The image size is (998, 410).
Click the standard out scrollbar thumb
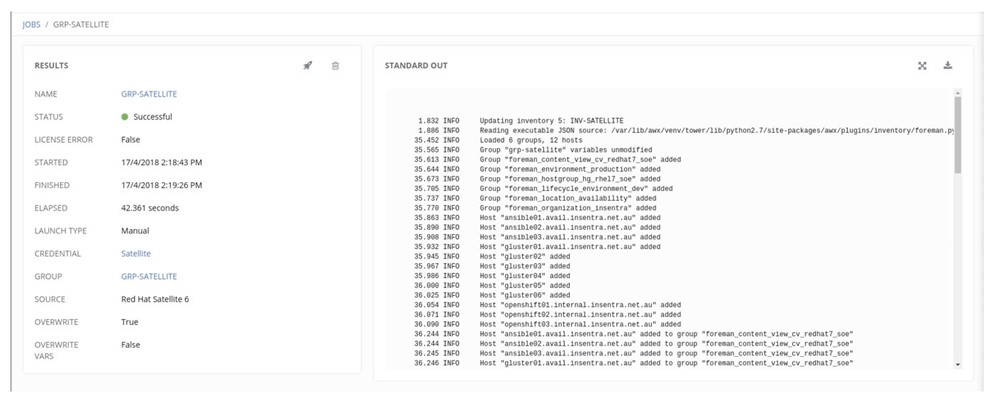958,134
